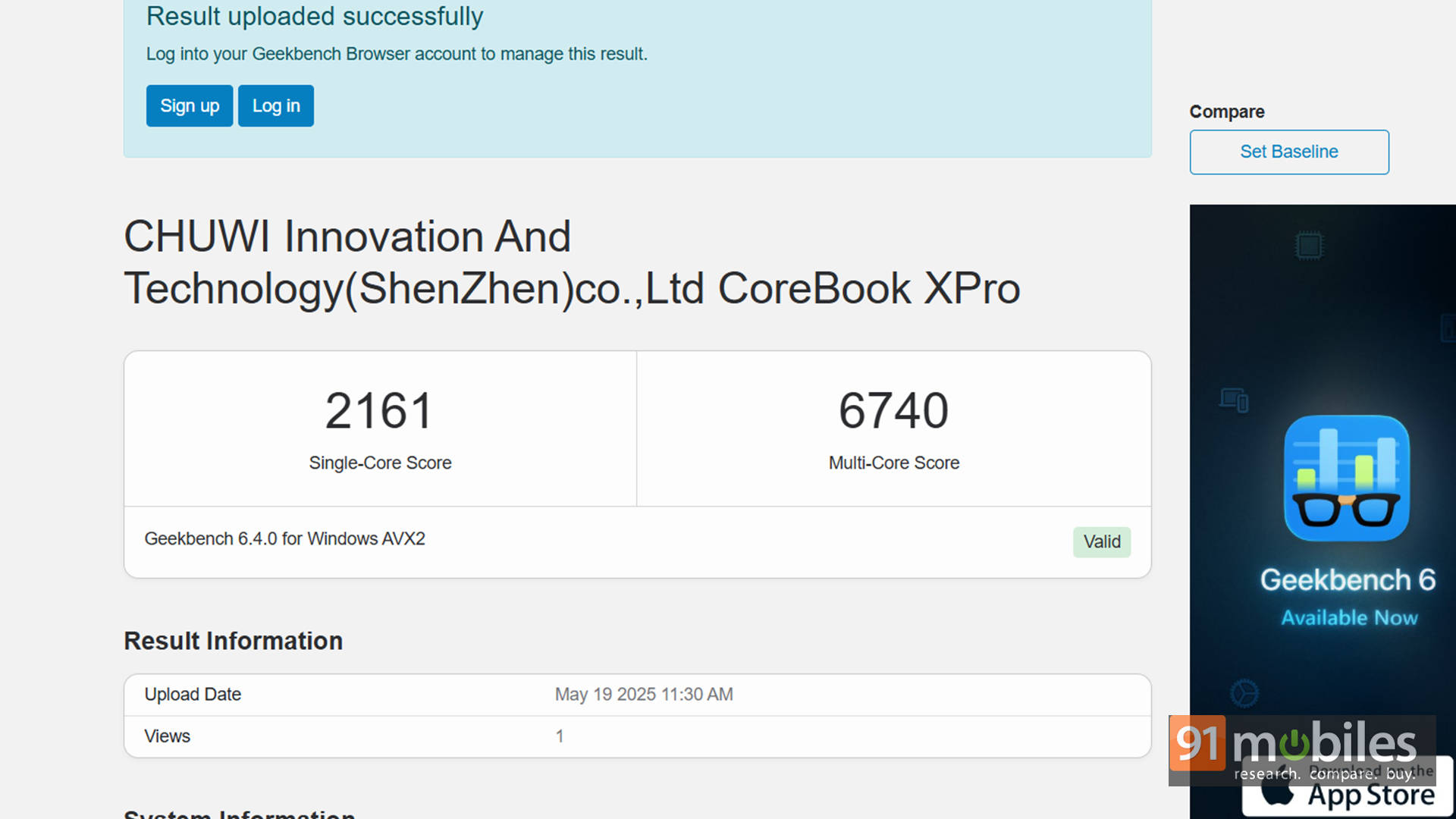Click the Sign up button
The height and width of the screenshot is (819, 1456).
pyautogui.click(x=190, y=106)
